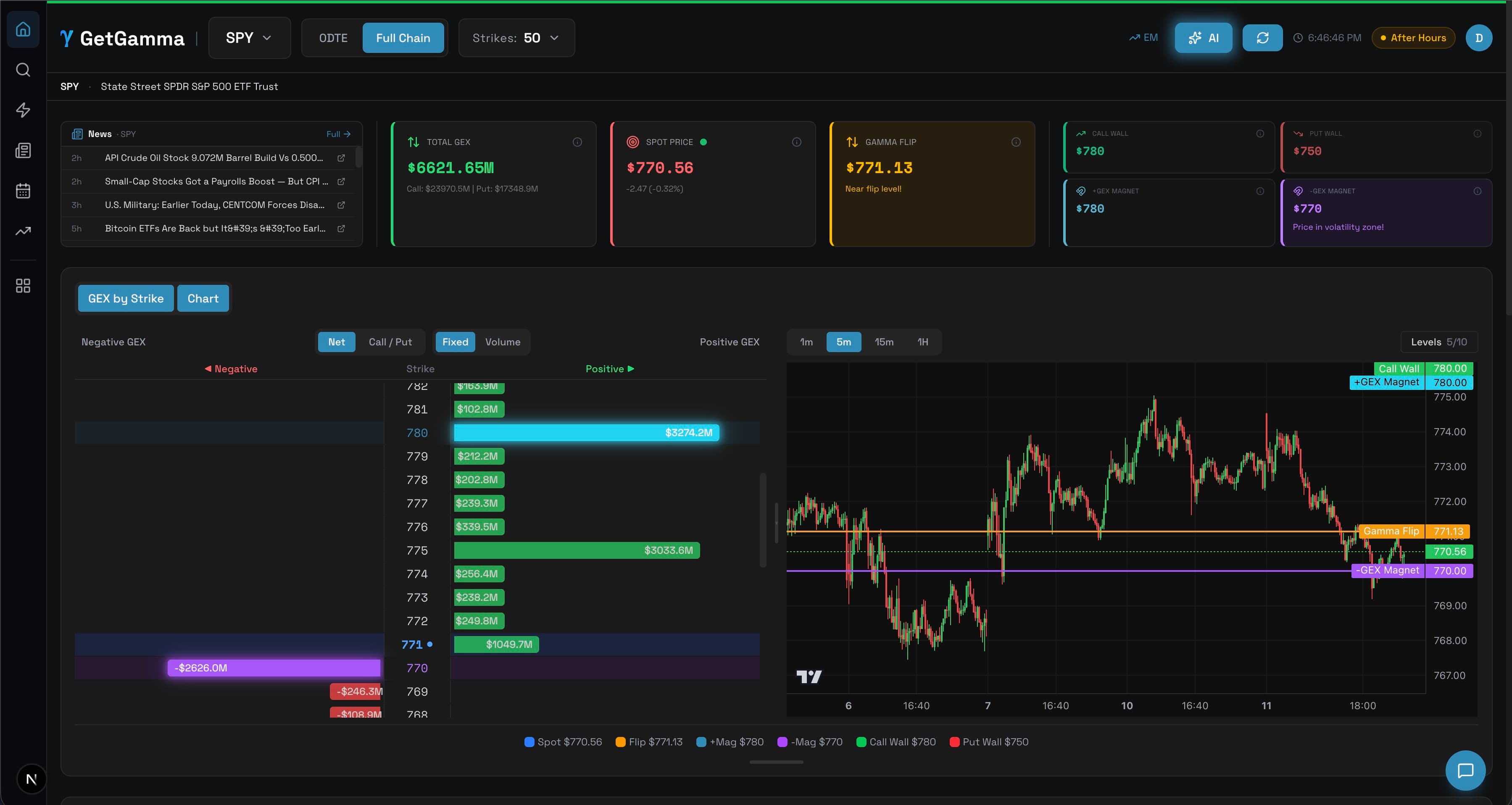Open the chat support bubble
Image resolution: width=1512 pixels, height=805 pixels.
pos(1465,771)
